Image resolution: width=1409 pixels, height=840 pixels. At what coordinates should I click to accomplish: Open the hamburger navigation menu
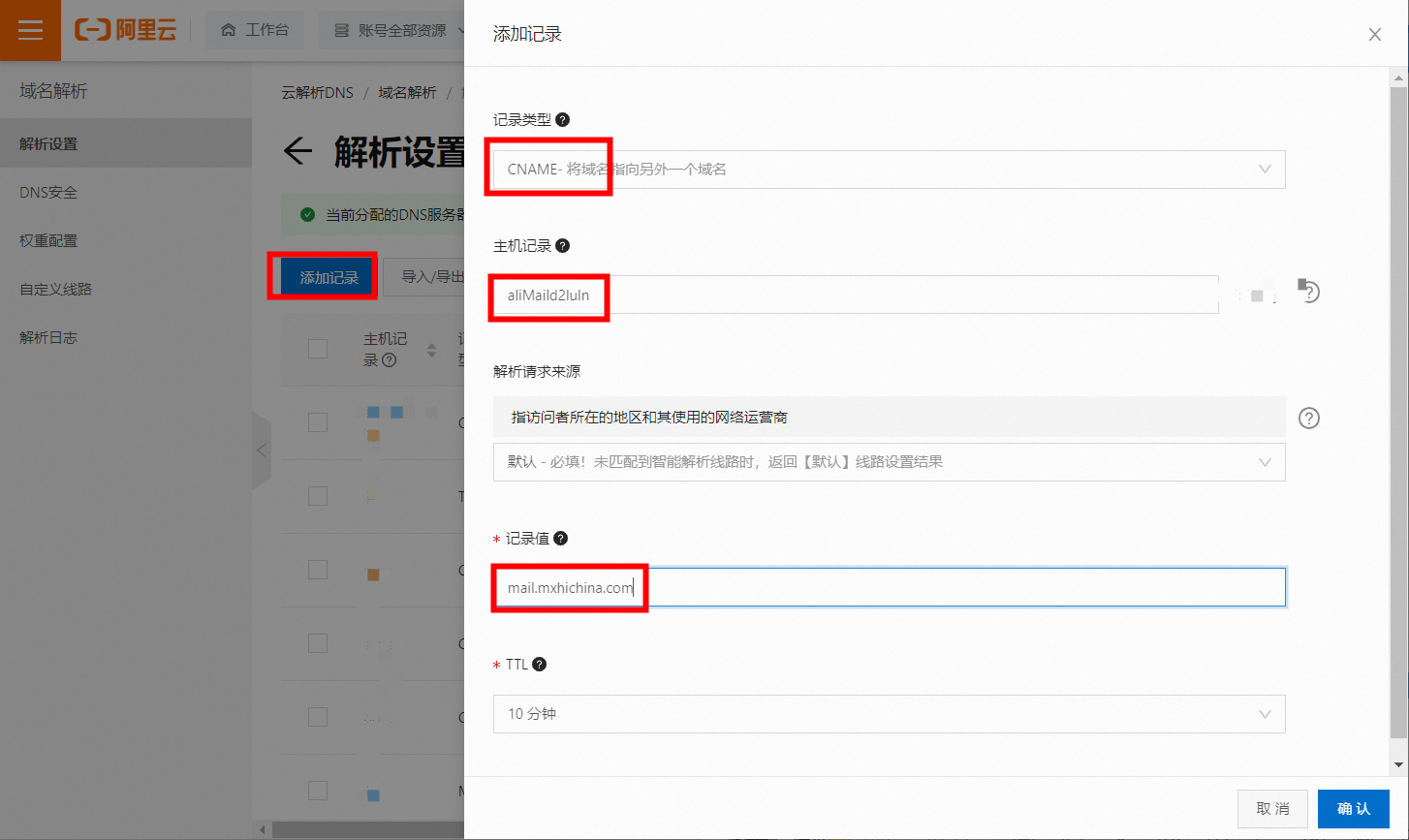click(x=30, y=30)
